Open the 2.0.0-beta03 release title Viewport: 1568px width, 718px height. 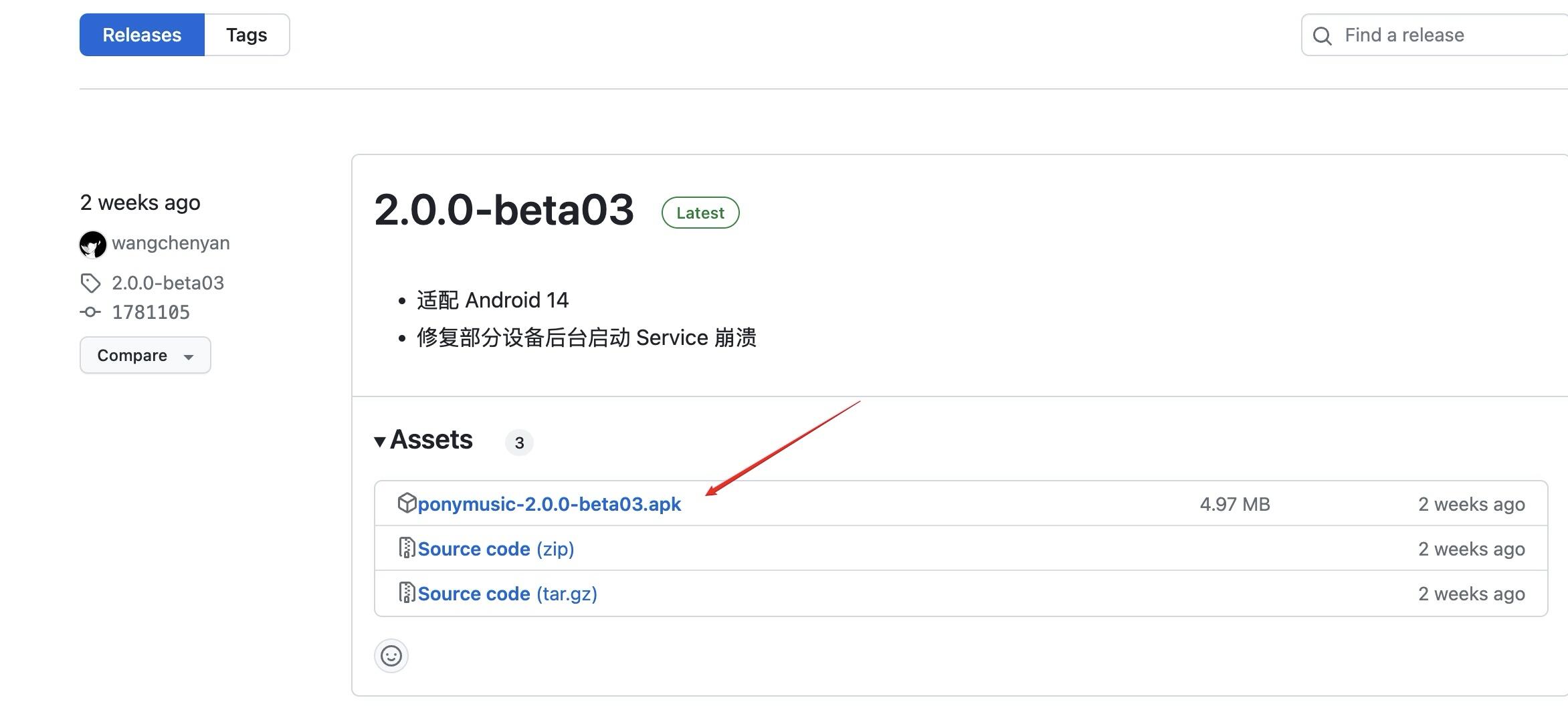(504, 210)
